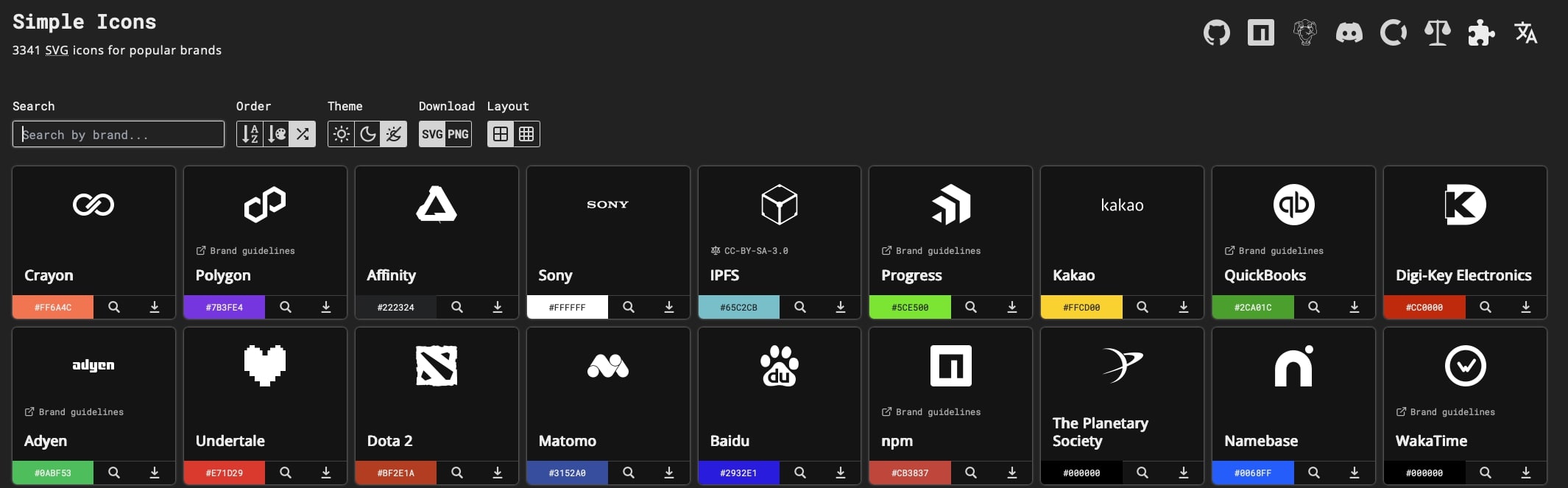Click the Namebase brand name
This screenshot has width=1568, height=488.
pos(1261,441)
